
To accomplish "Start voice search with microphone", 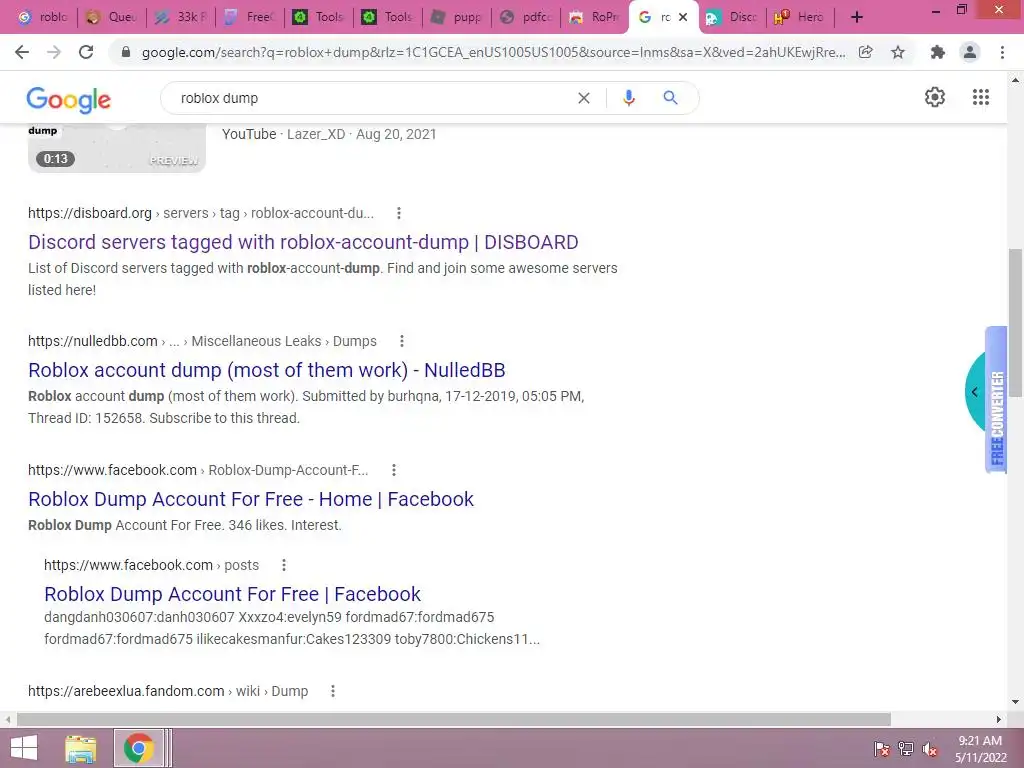I will [x=628, y=98].
